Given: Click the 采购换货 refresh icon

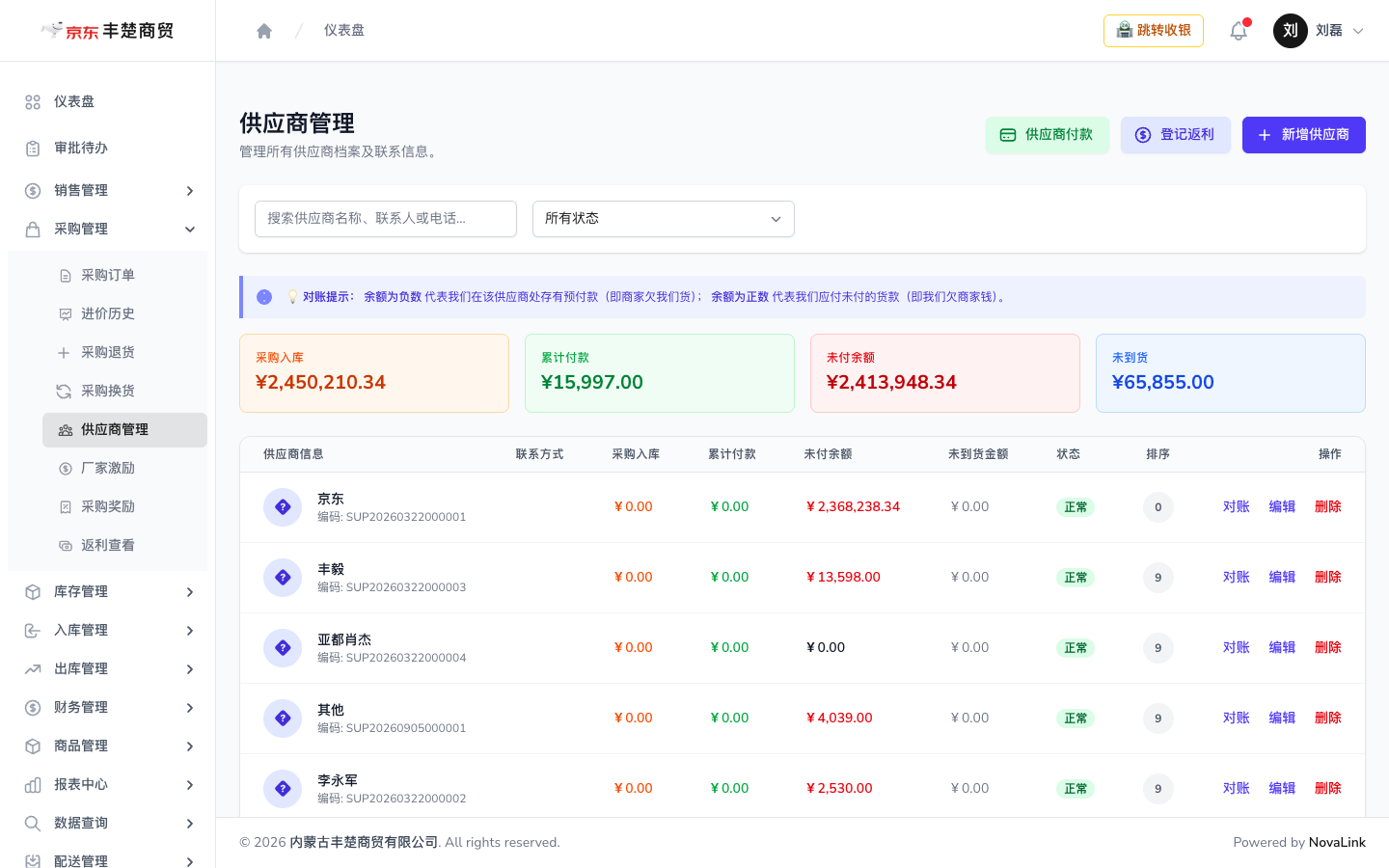Looking at the screenshot, I should [x=64, y=392].
